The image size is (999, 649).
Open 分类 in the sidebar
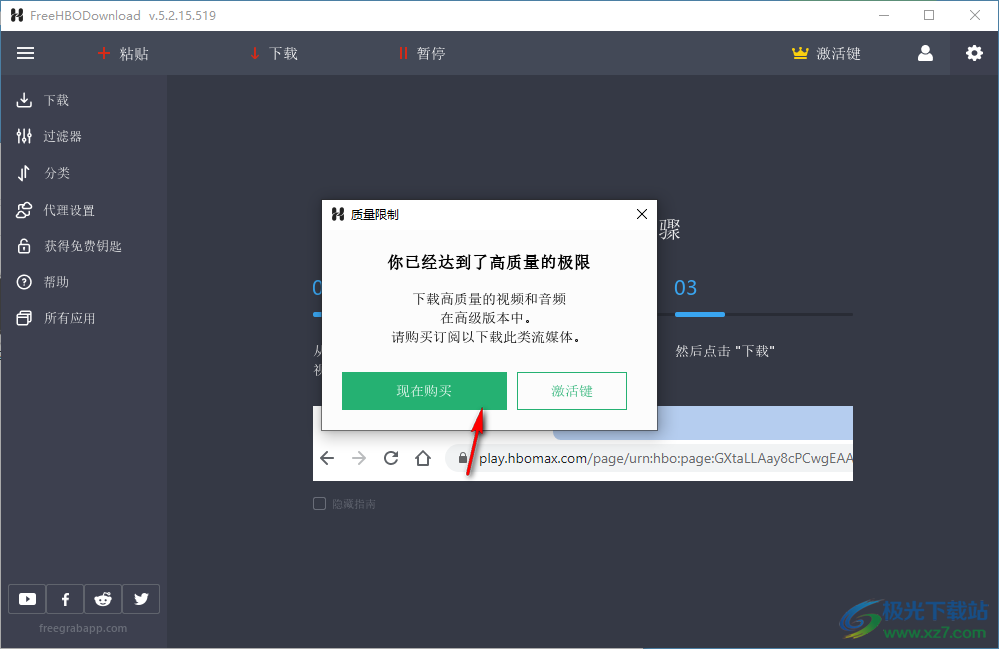click(x=57, y=173)
